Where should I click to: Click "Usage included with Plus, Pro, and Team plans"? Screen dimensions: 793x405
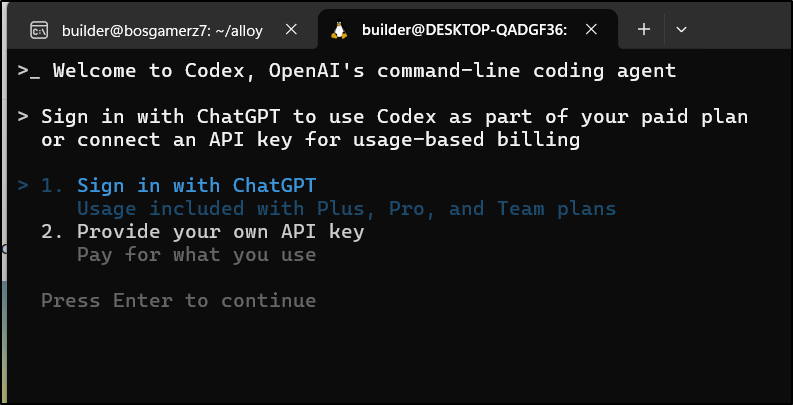[347, 208]
